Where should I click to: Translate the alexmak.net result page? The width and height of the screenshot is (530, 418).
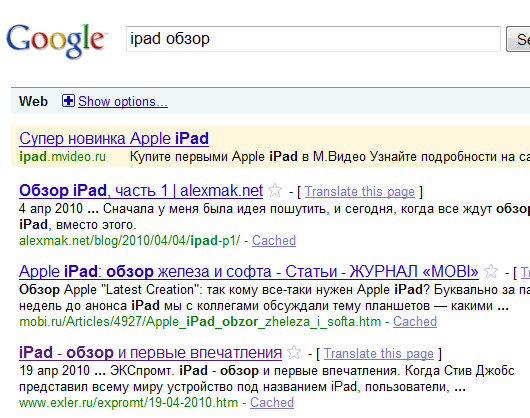pos(360,192)
